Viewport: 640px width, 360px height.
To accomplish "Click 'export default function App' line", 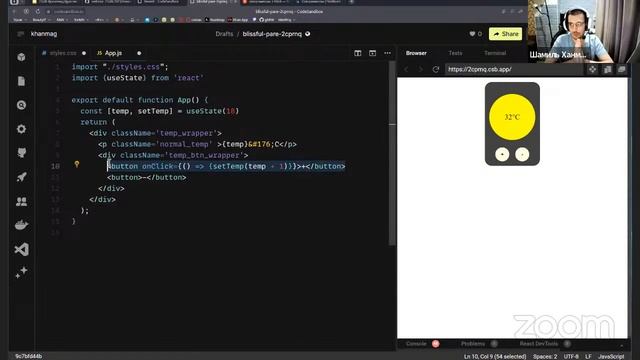I will [x=140, y=100].
